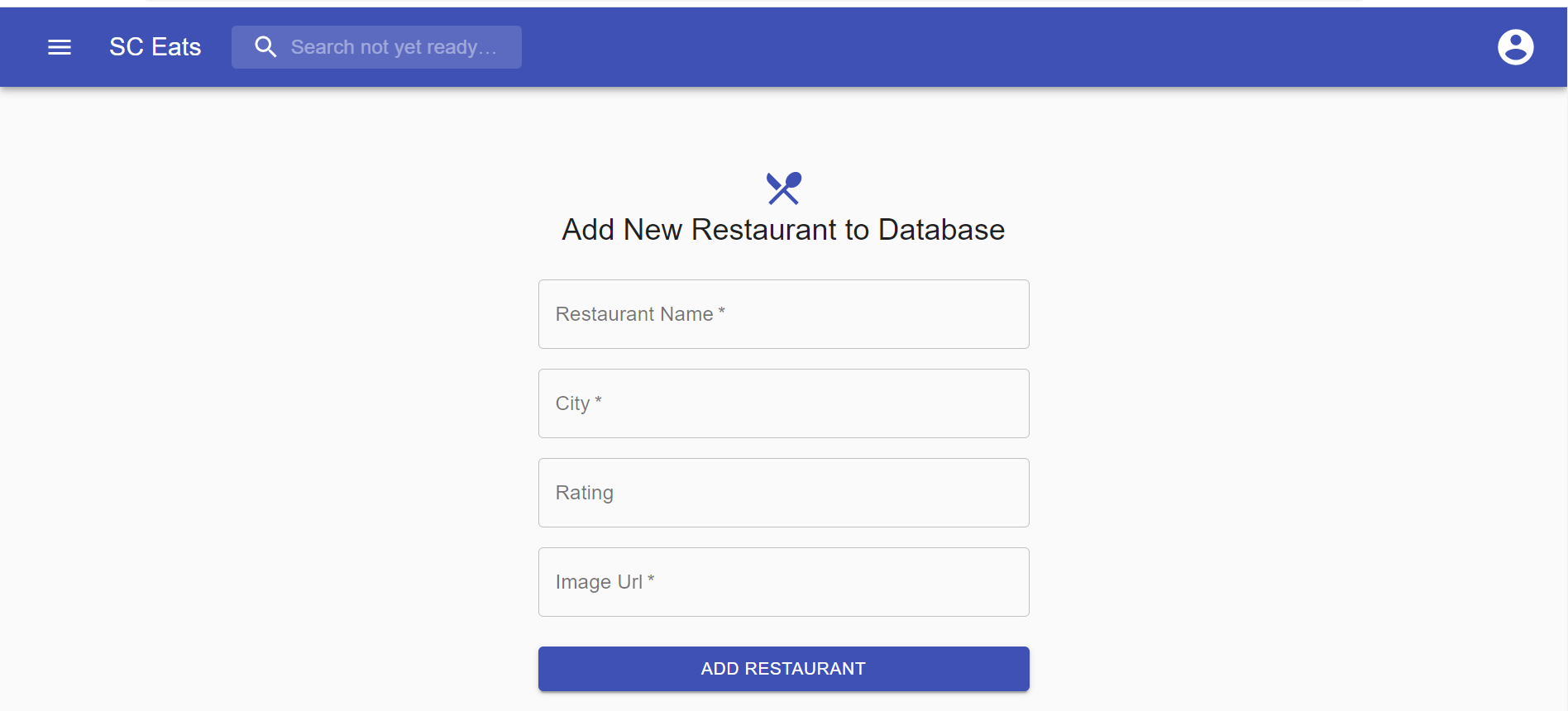
Task: Click the City field required asterisk
Action: tap(599, 401)
